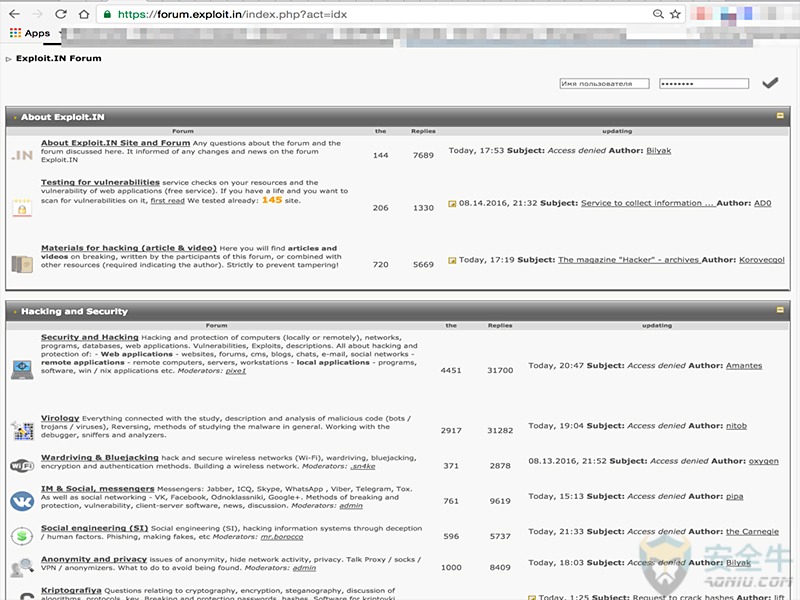Viewport: 800px width, 600px height.
Task: Click the browser forward arrow
Action: point(37,14)
